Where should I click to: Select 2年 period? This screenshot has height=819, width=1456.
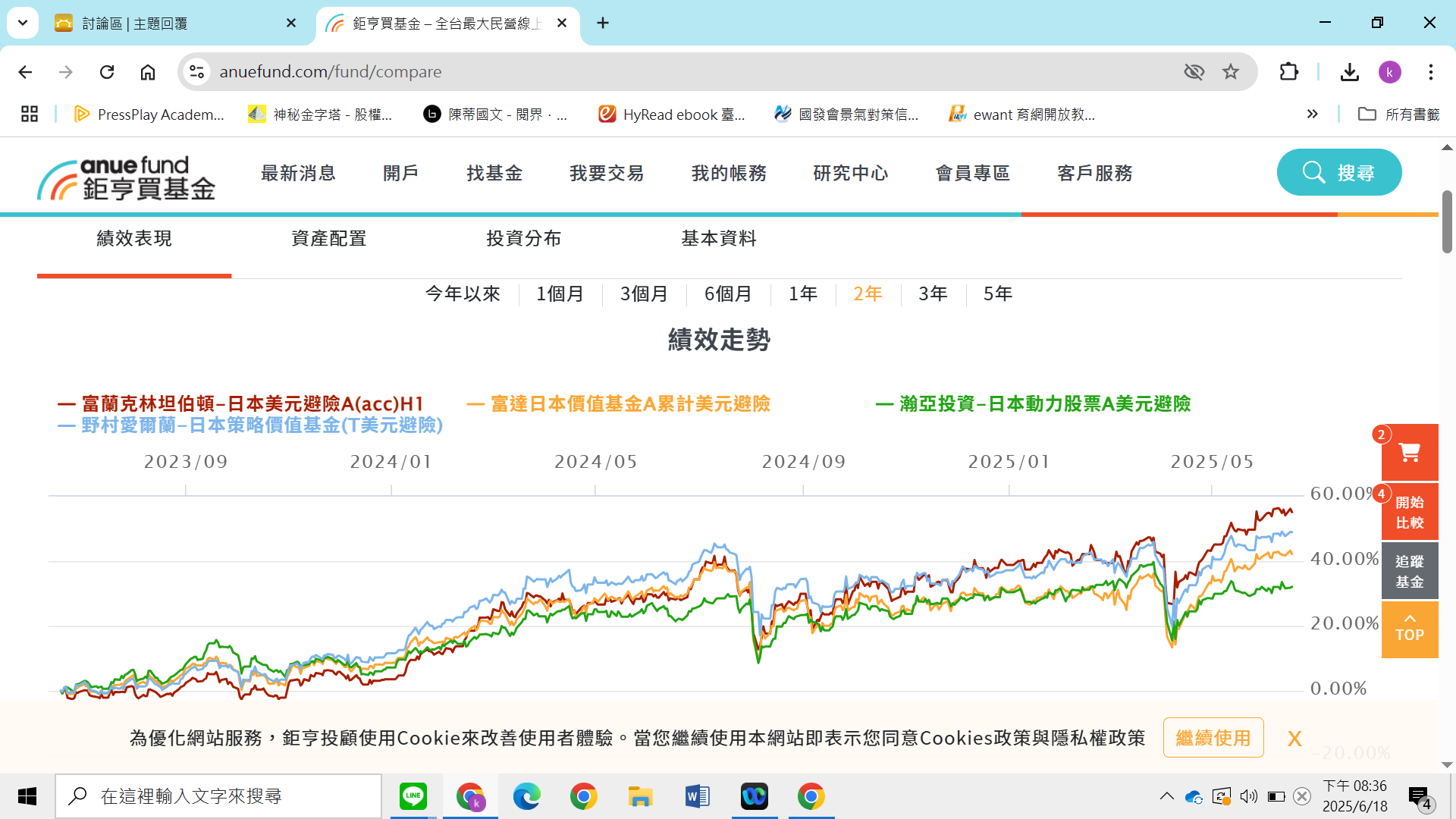(x=868, y=294)
